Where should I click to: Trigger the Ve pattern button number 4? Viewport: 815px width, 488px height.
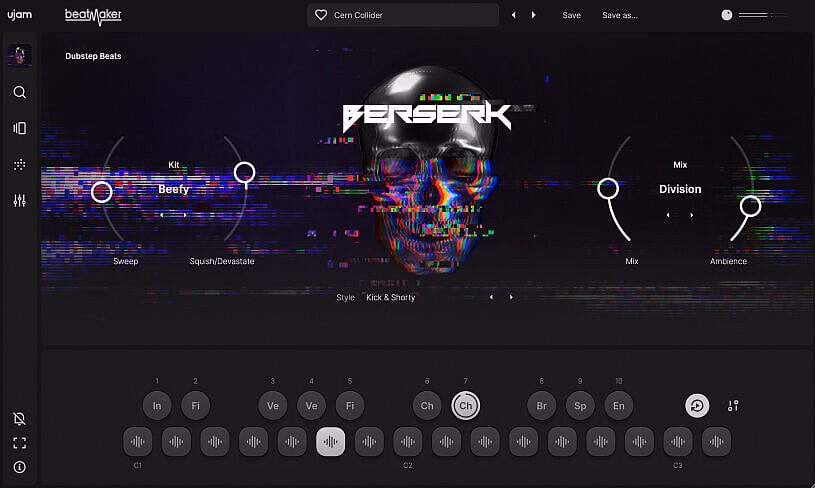tap(311, 405)
